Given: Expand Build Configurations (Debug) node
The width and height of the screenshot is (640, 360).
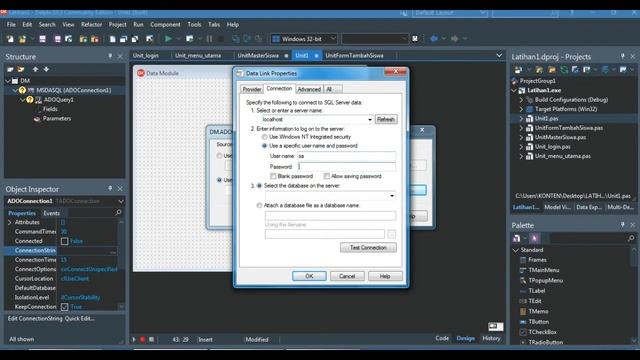Looking at the screenshot, I should 521,100.
